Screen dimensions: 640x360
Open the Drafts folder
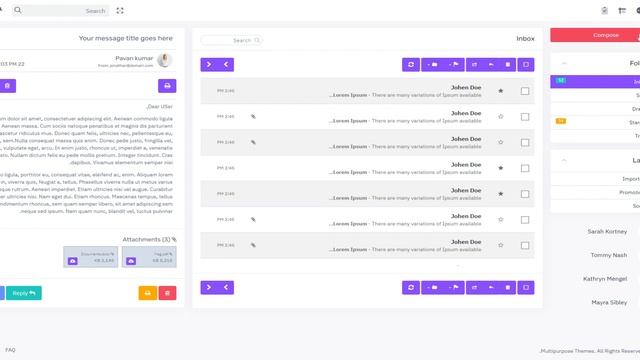[595, 109]
